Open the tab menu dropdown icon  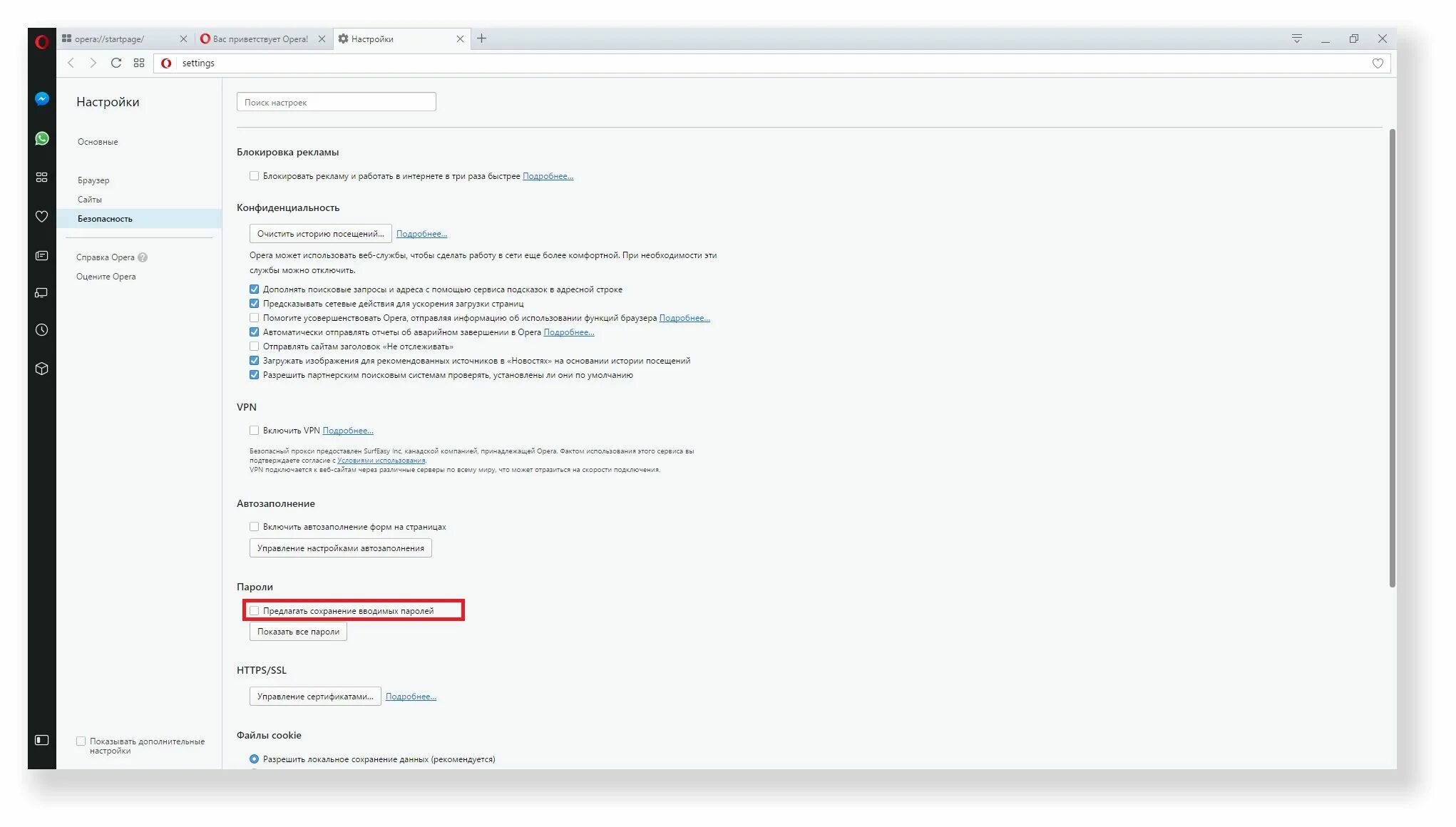(x=1296, y=38)
